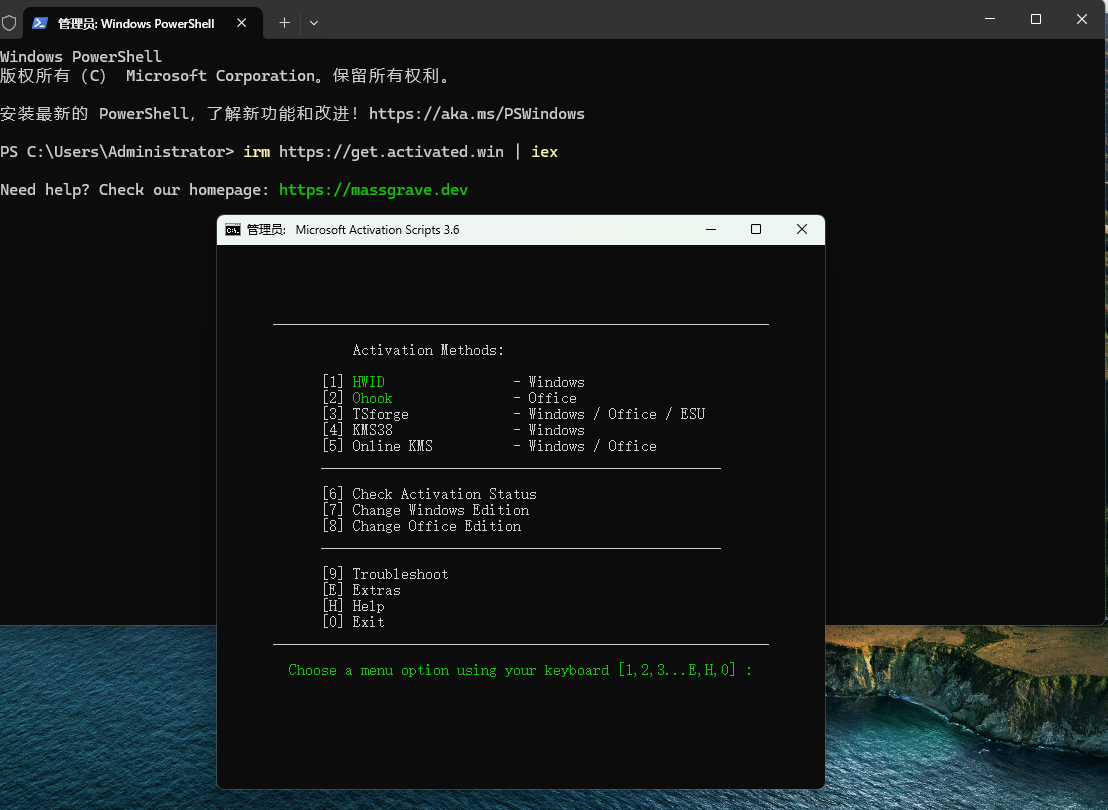Click the shield icon left of PowerShell tab

pyautogui.click(x=9, y=23)
